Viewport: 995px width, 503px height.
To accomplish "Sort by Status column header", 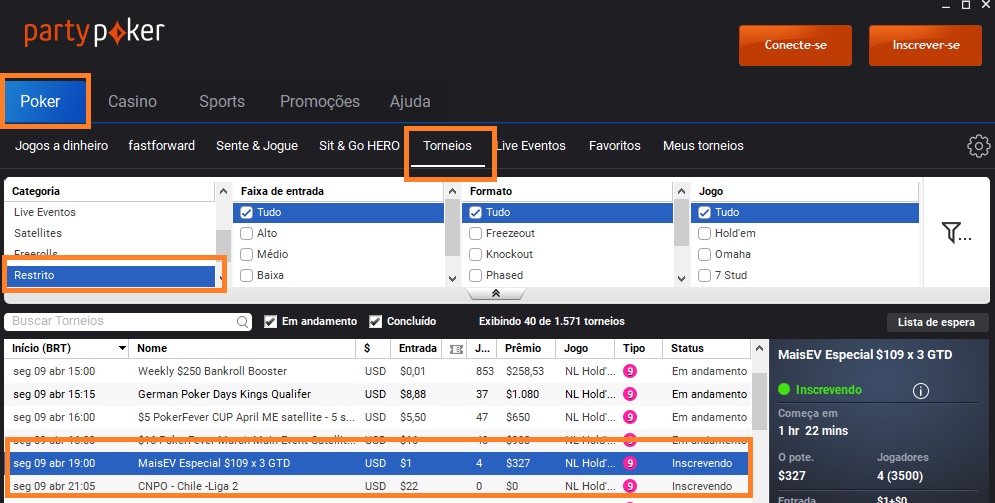I will pyautogui.click(x=687, y=348).
